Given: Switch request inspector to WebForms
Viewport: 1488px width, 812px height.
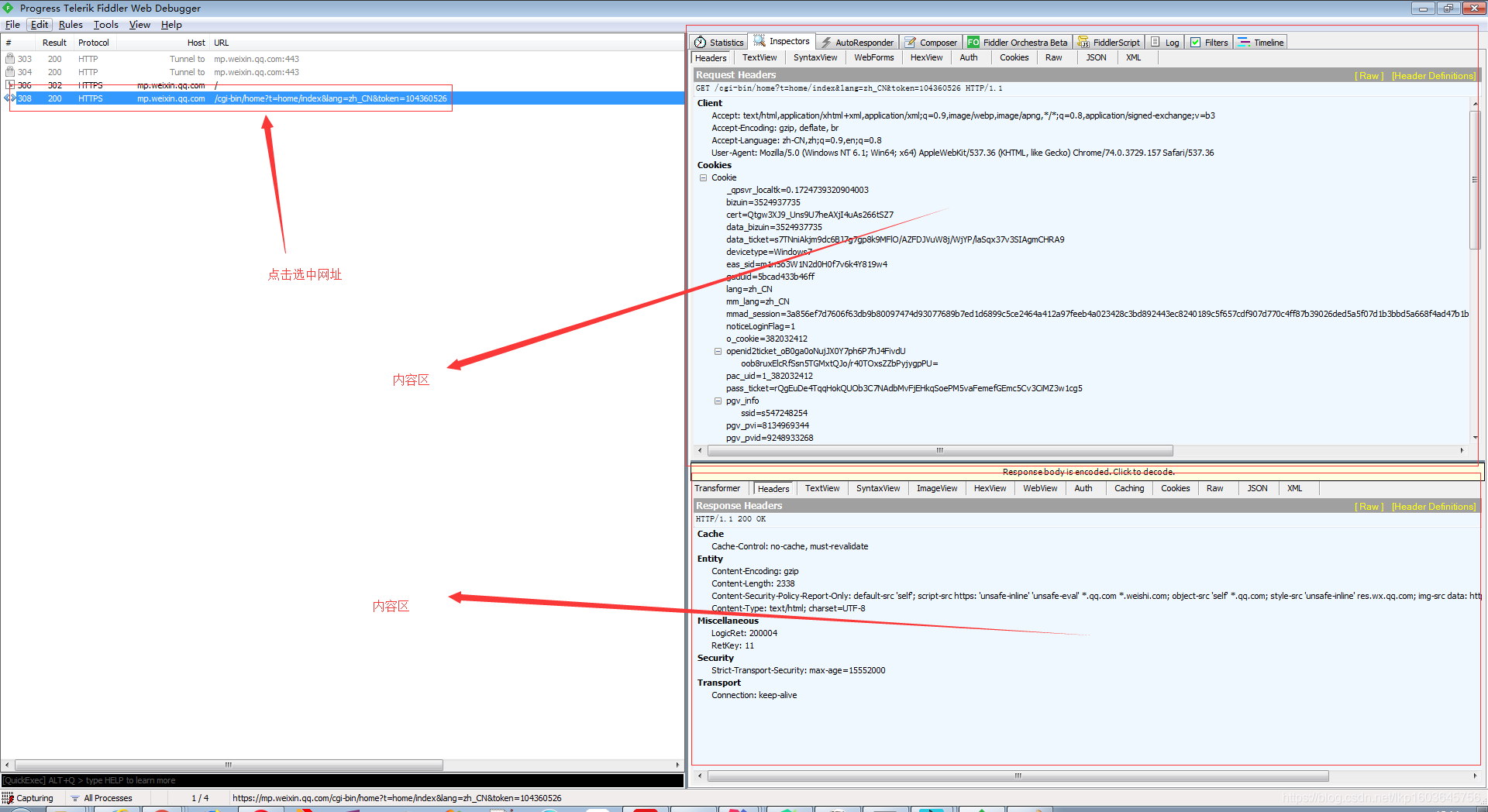Looking at the screenshot, I should tap(874, 57).
